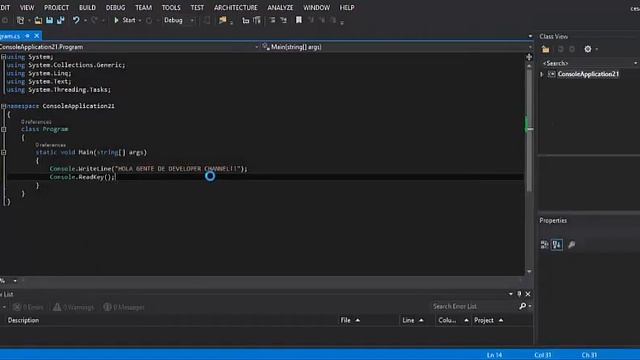Open the Start button dropdown arrow
The image size is (640, 360).
pos(140,20)
